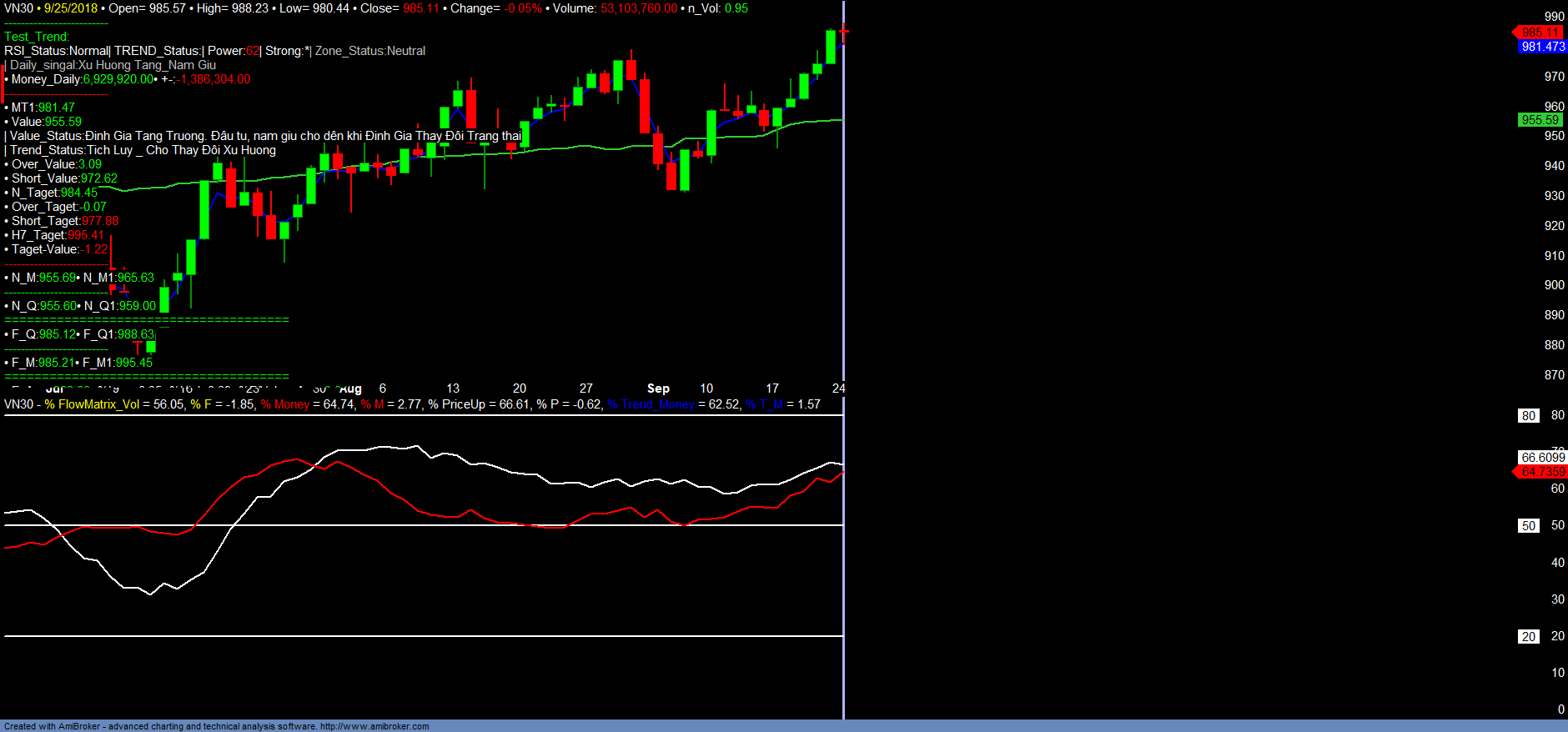Click the 9/25/2018 date in chart header
Viewport: 1568px width, 732px height.
(71, 8)
